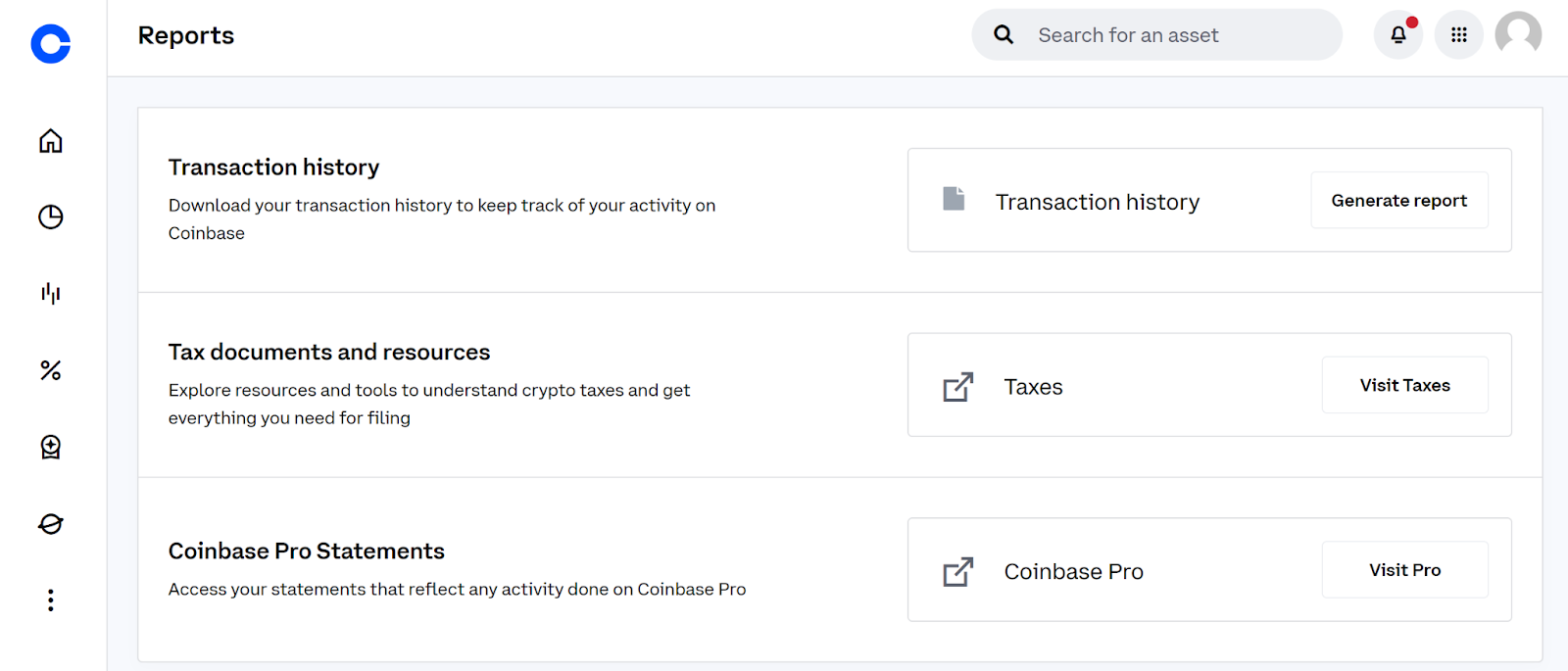Viewport: 1568px width, 671px height.
Task: Click the Tax documents and resources heading
Action: pos(329,352)
